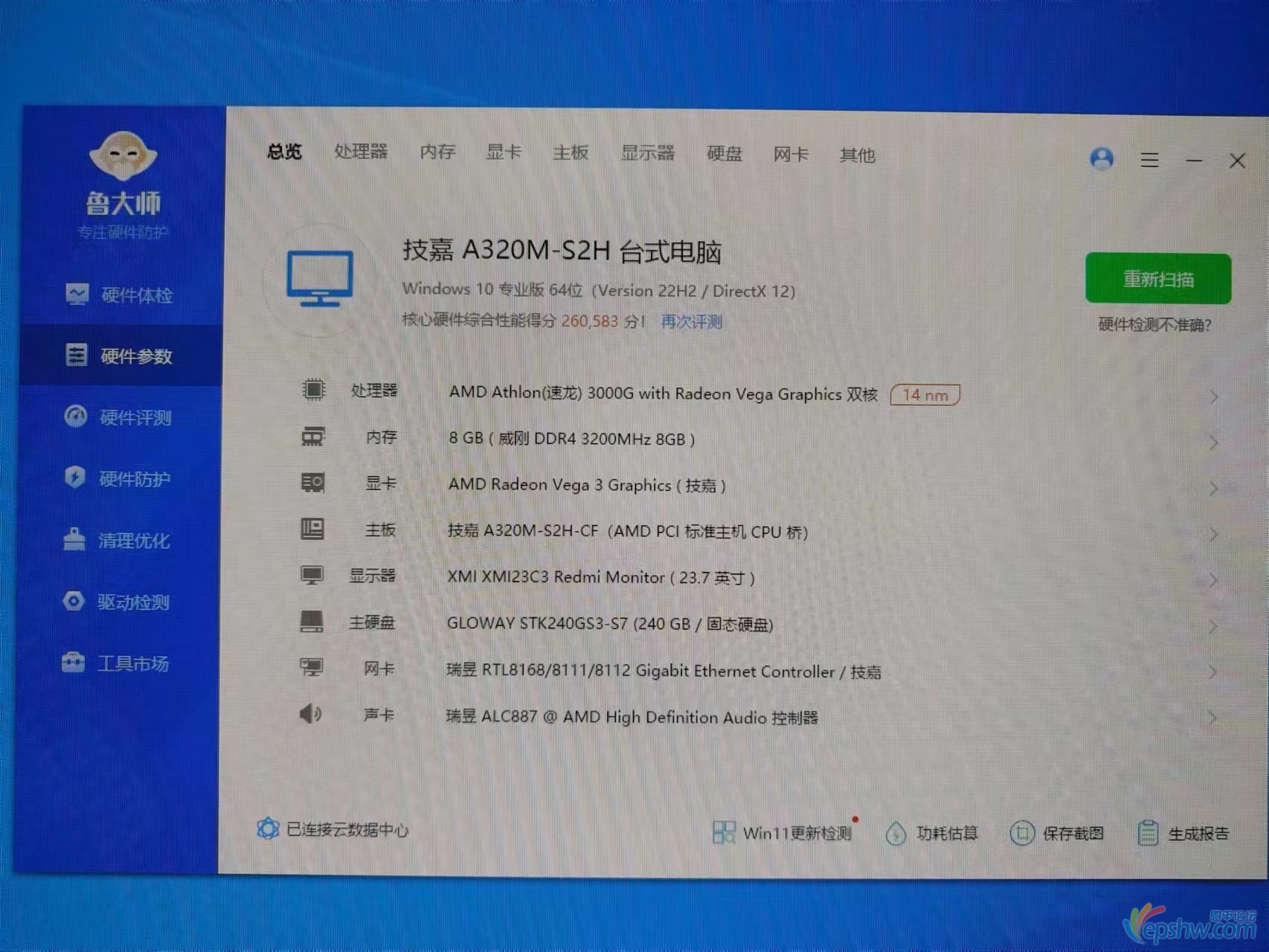
Task: Expand the 8 GB DDR4 memory row arrow
Action: 1213,443
